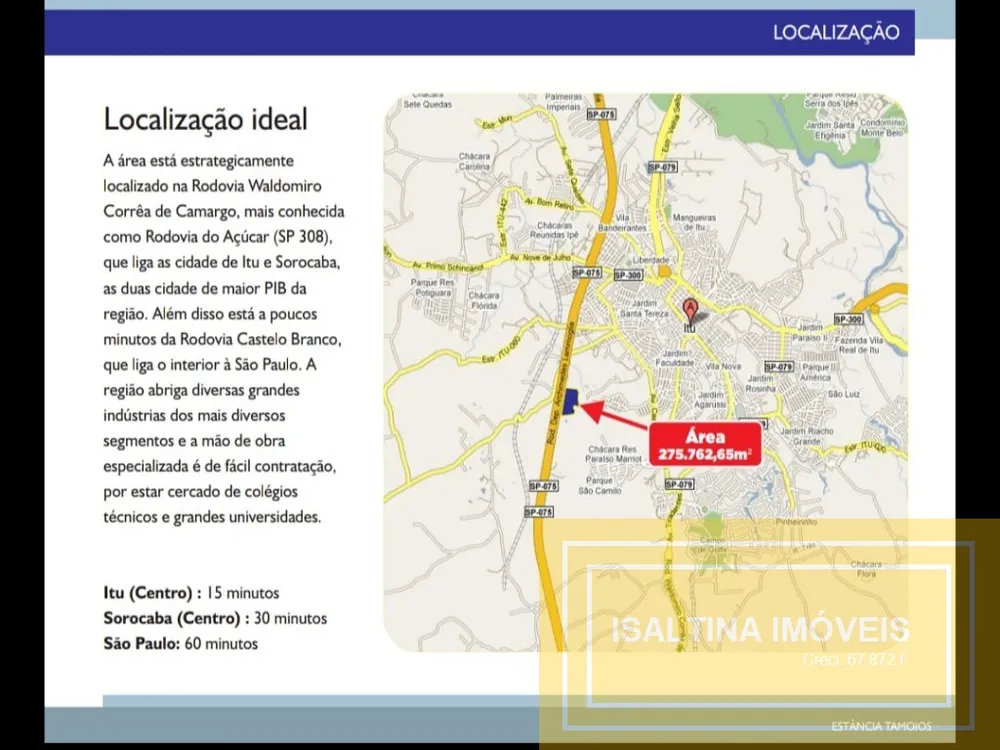This screenshot has height=750, width=1000.
Task: Click the 'Jardim Riacho Grande' map label
Action: pyautogui.click(x=807, y=436)
